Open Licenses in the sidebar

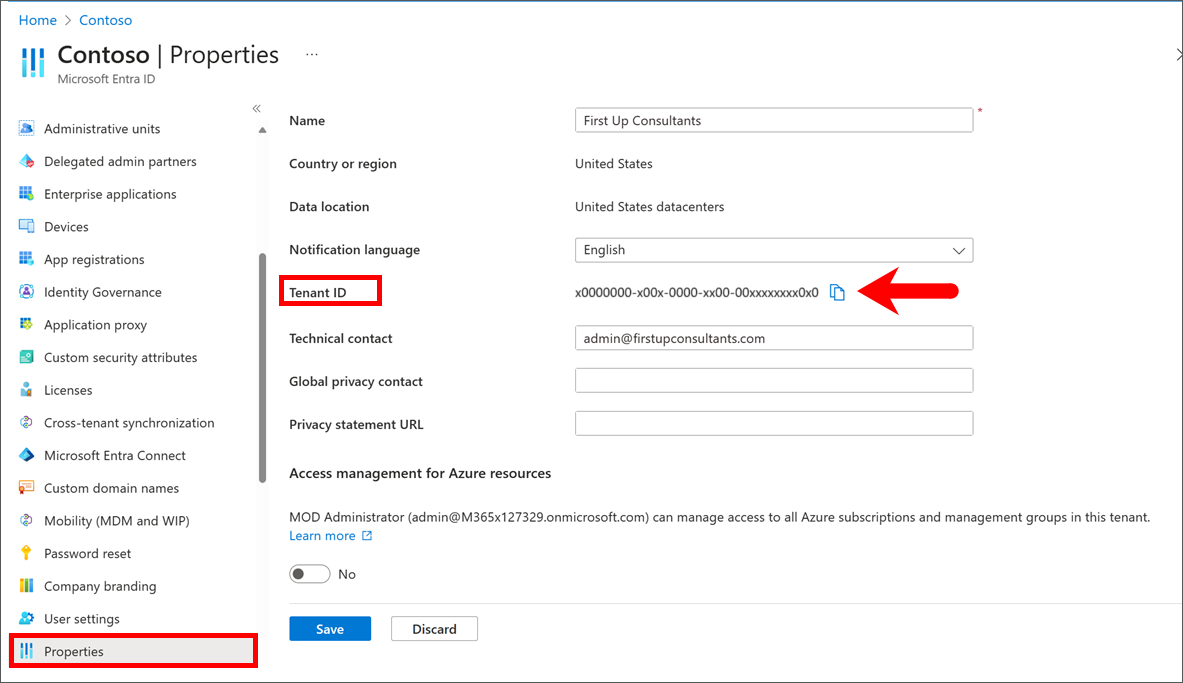point(68,389)
